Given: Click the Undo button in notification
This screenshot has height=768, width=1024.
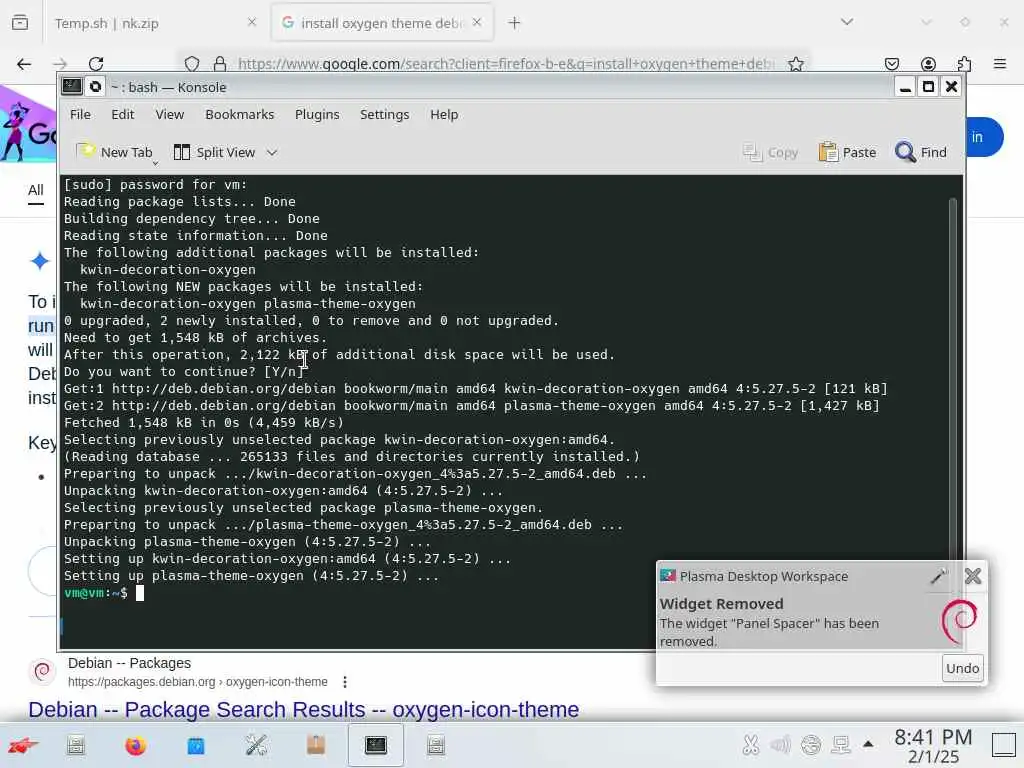Looking at the screenshot, I should 963,668.
